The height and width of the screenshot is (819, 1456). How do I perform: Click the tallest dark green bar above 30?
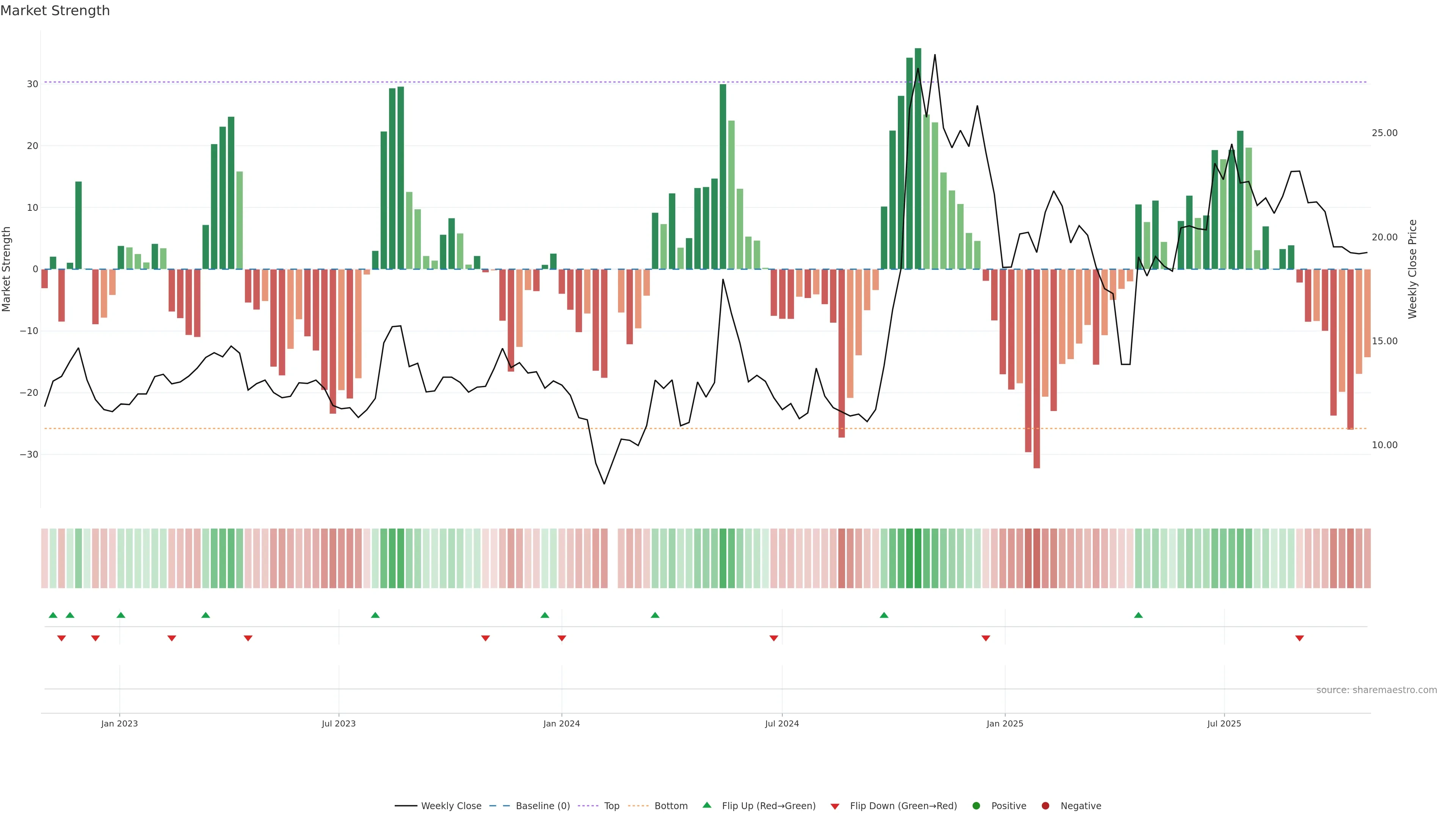(918, 158)
